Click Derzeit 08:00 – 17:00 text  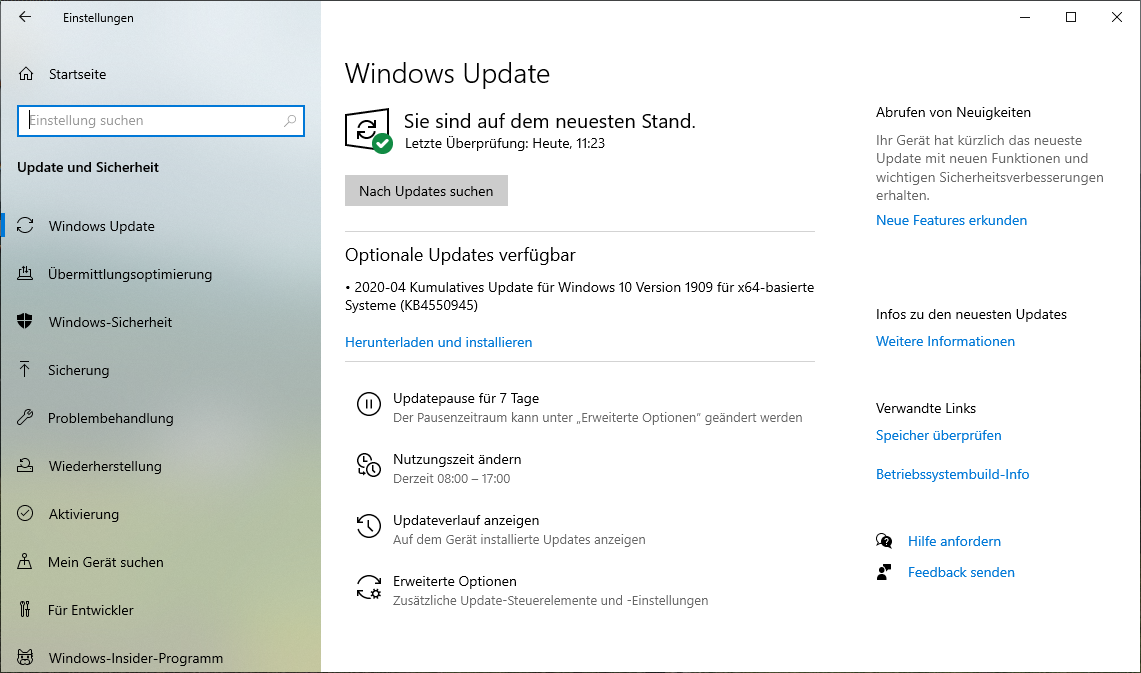click(x=452, y=479)
